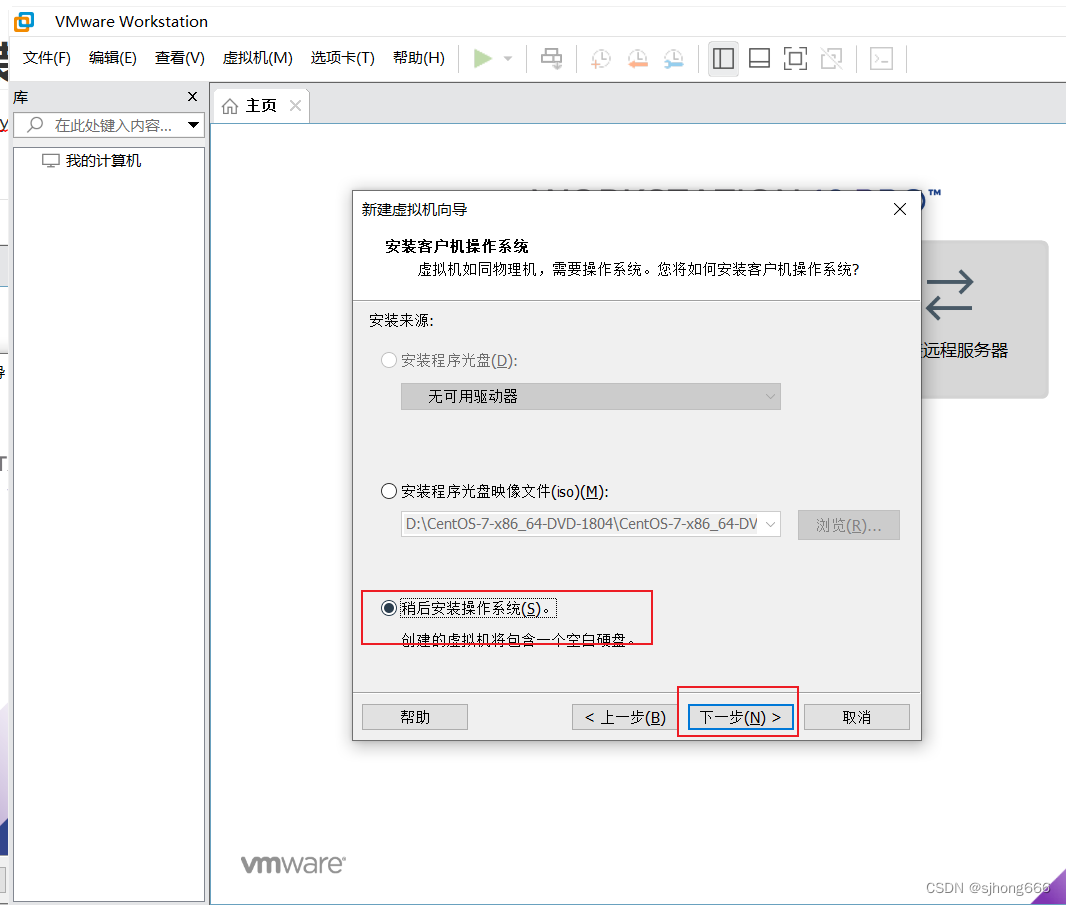Click the home icon on 主页 tab
Screen dimensions: 1066x905
(x=230, y=106)
